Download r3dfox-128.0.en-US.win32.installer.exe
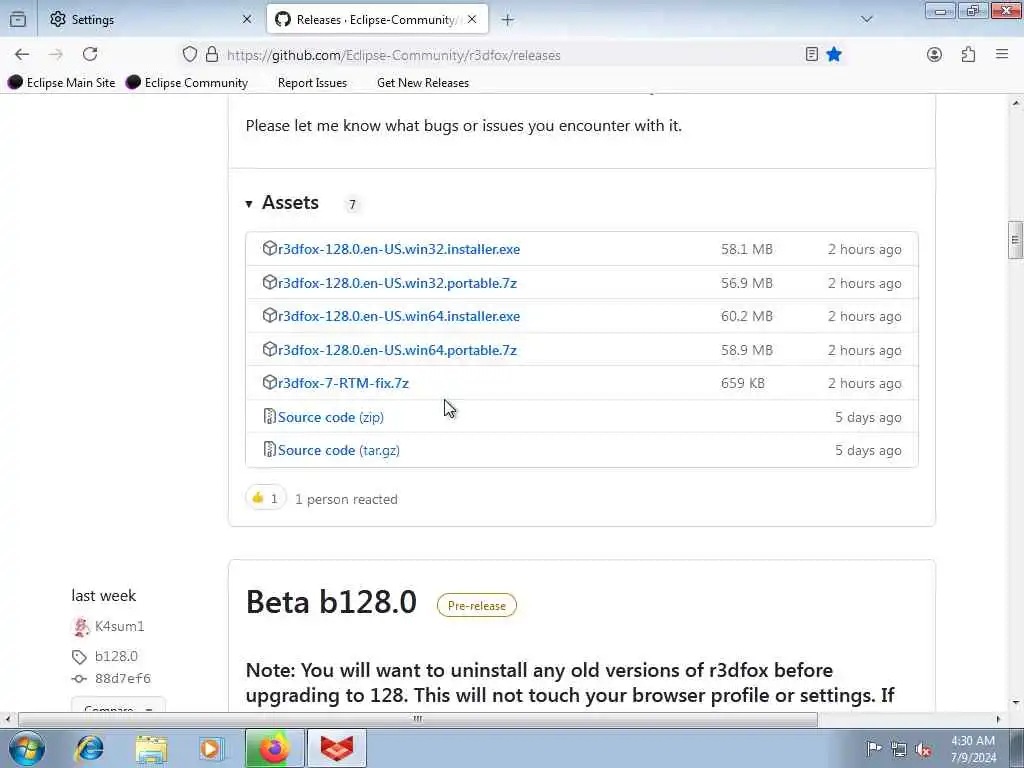1024x768 pixels. [x=399, y=249]
